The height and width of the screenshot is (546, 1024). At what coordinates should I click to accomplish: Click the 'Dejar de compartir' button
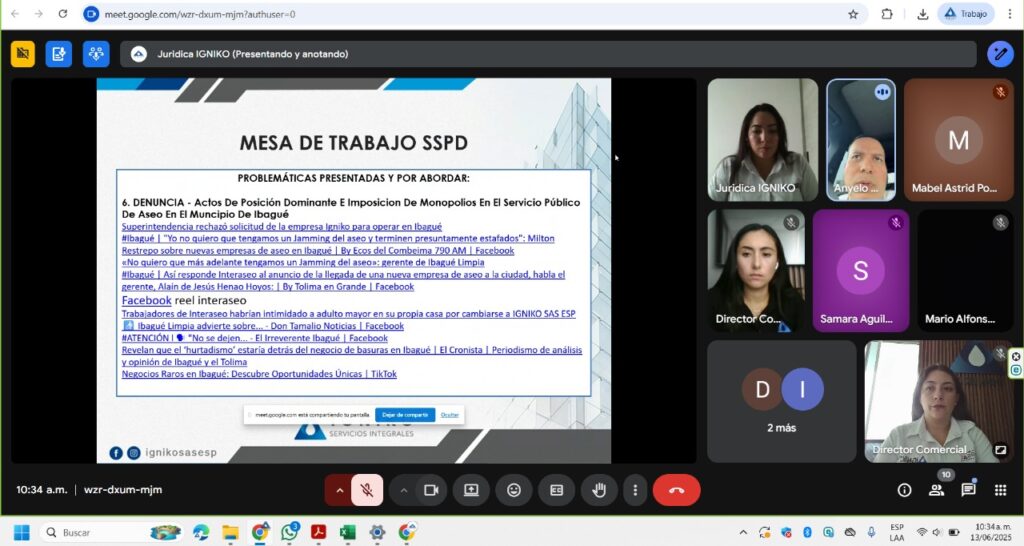pos(405,415)
